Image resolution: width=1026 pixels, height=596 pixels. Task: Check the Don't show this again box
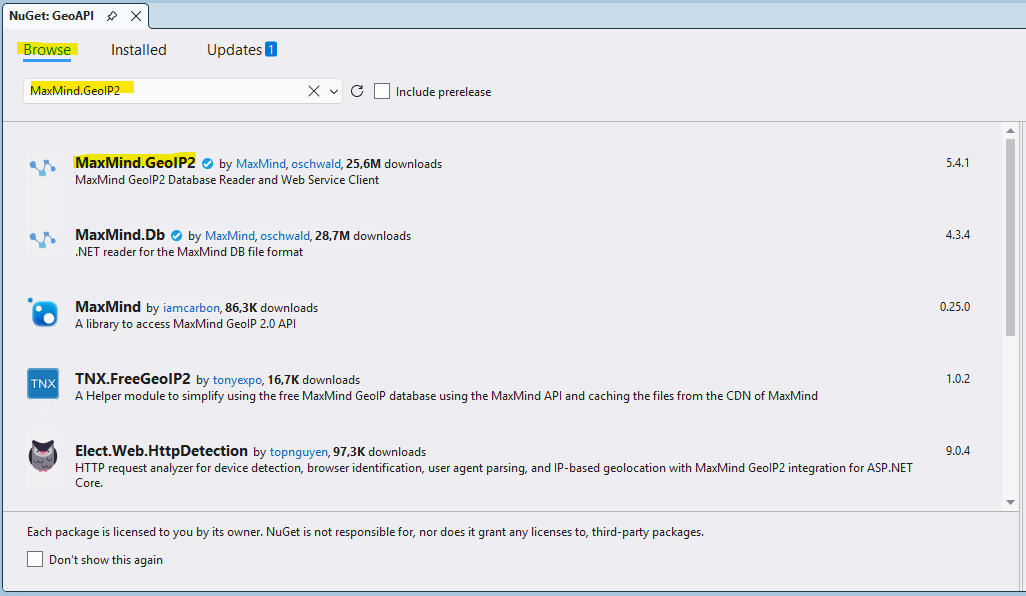tap(36, 560)
